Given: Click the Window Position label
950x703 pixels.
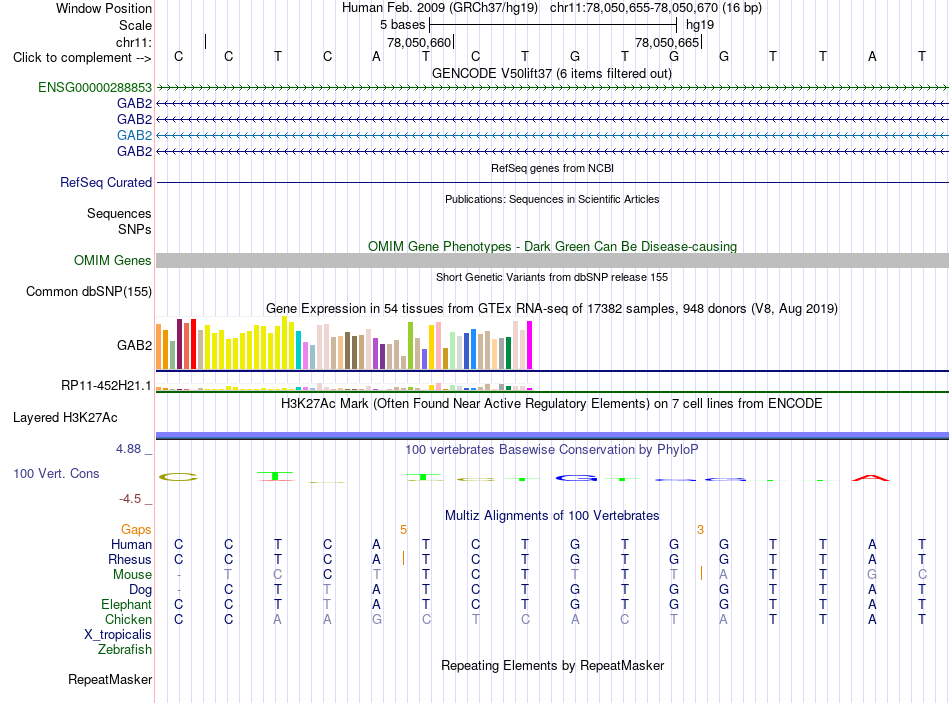Looking at the screenshot, I should pos(104,8).
